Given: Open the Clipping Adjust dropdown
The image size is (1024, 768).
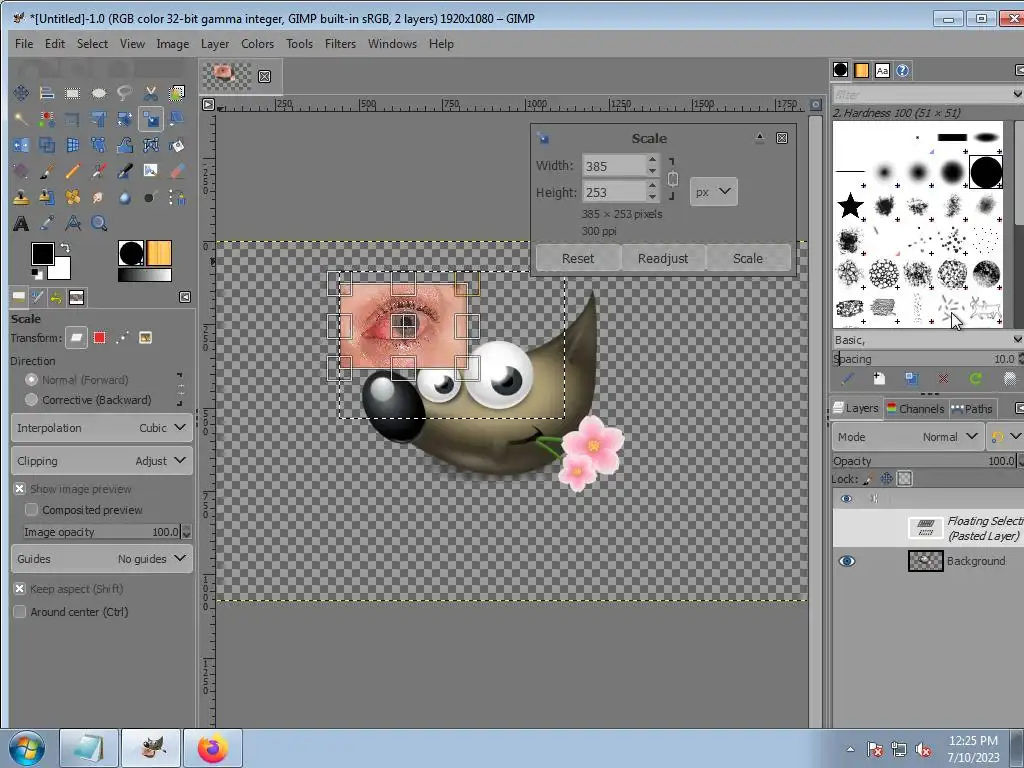Looking at the screenshot, I should click(x=102, y=460).
